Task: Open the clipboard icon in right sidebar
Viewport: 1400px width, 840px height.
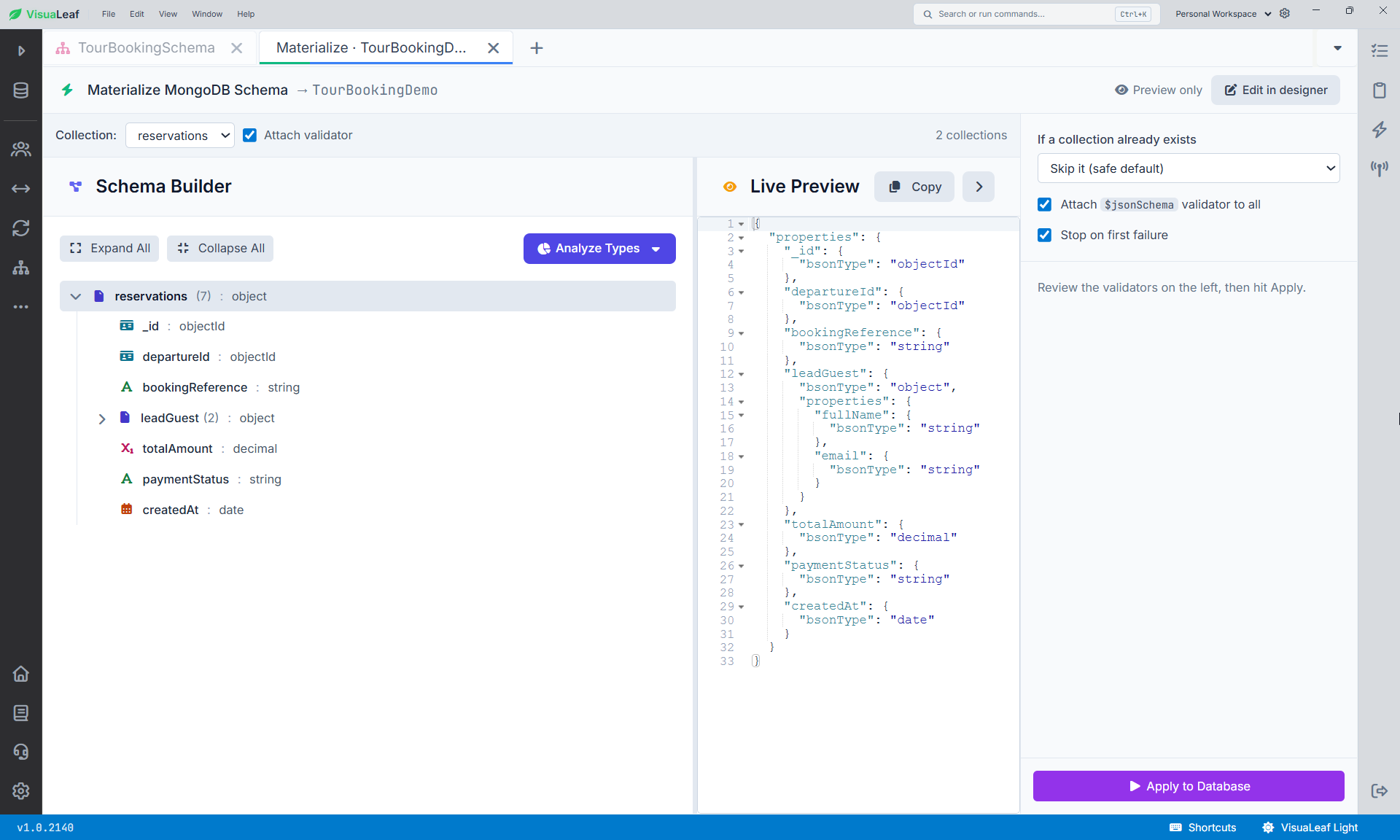Action: point(1380,90)
